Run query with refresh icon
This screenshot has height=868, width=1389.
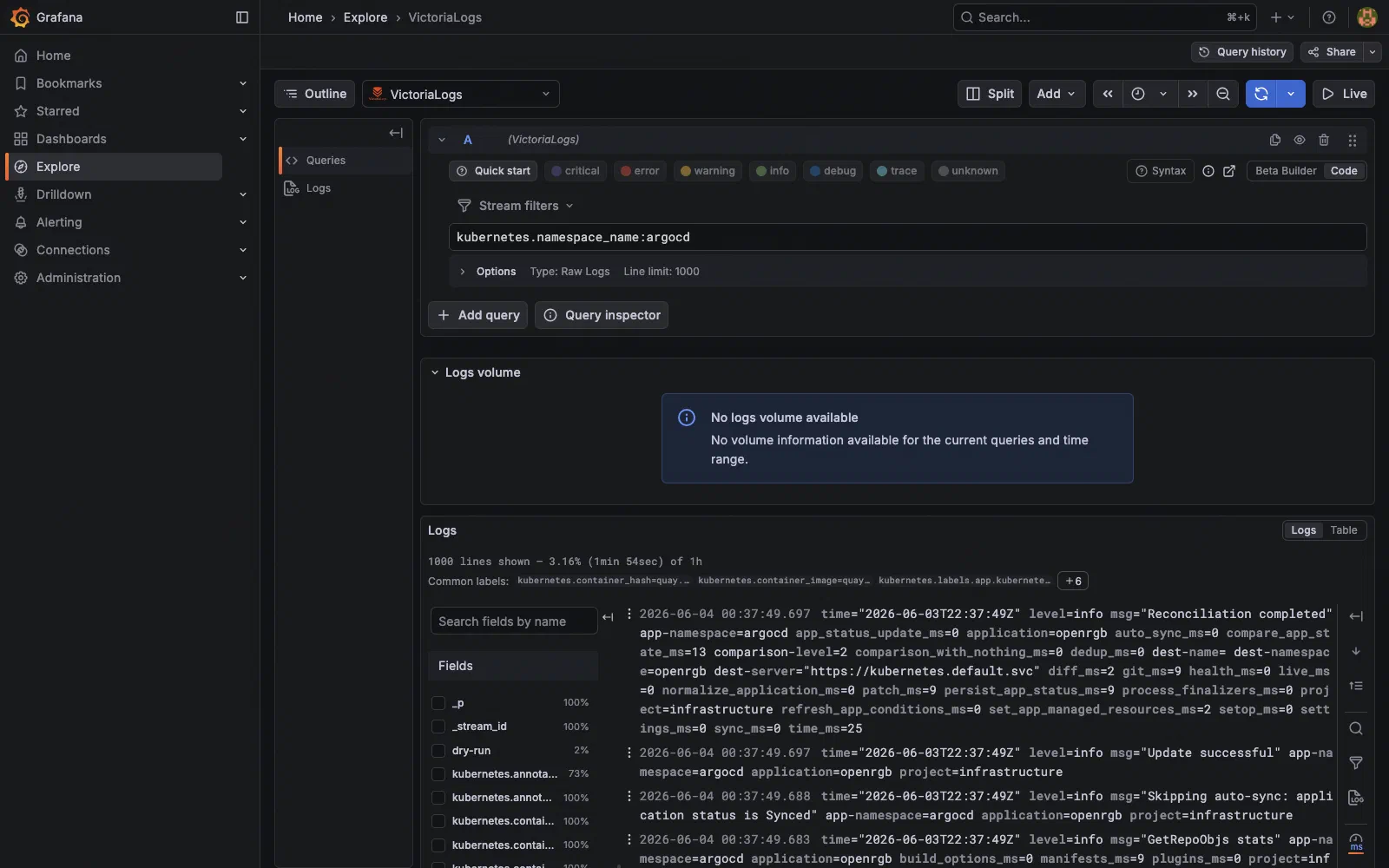(1261, 94)
